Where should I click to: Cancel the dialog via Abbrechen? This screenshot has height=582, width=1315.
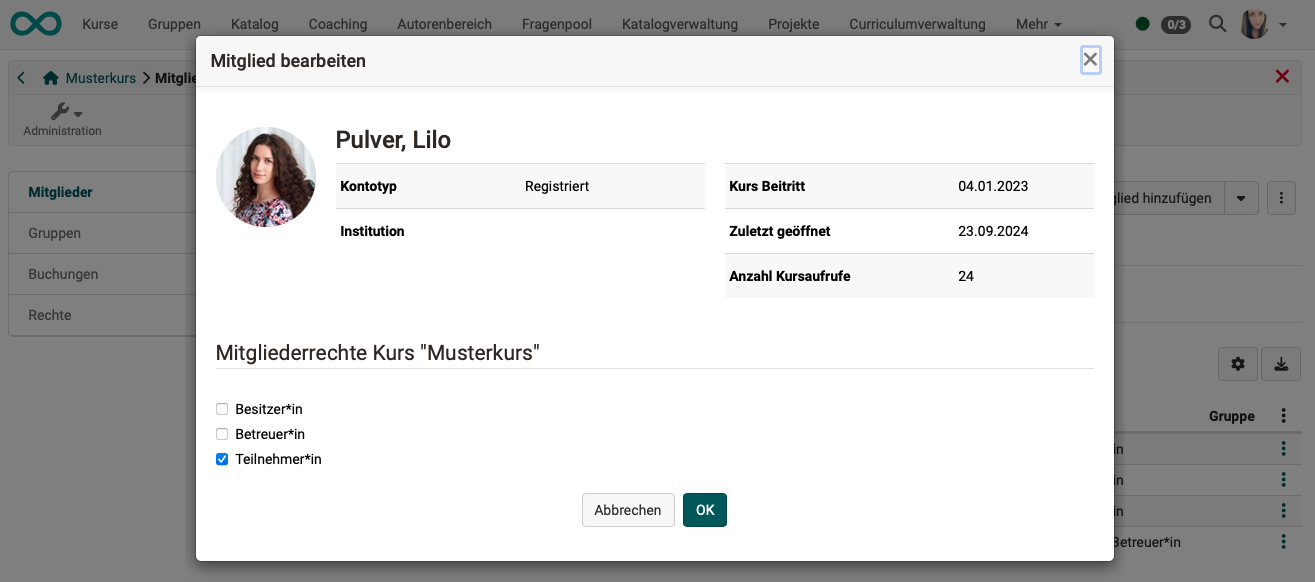click(628, 510)
